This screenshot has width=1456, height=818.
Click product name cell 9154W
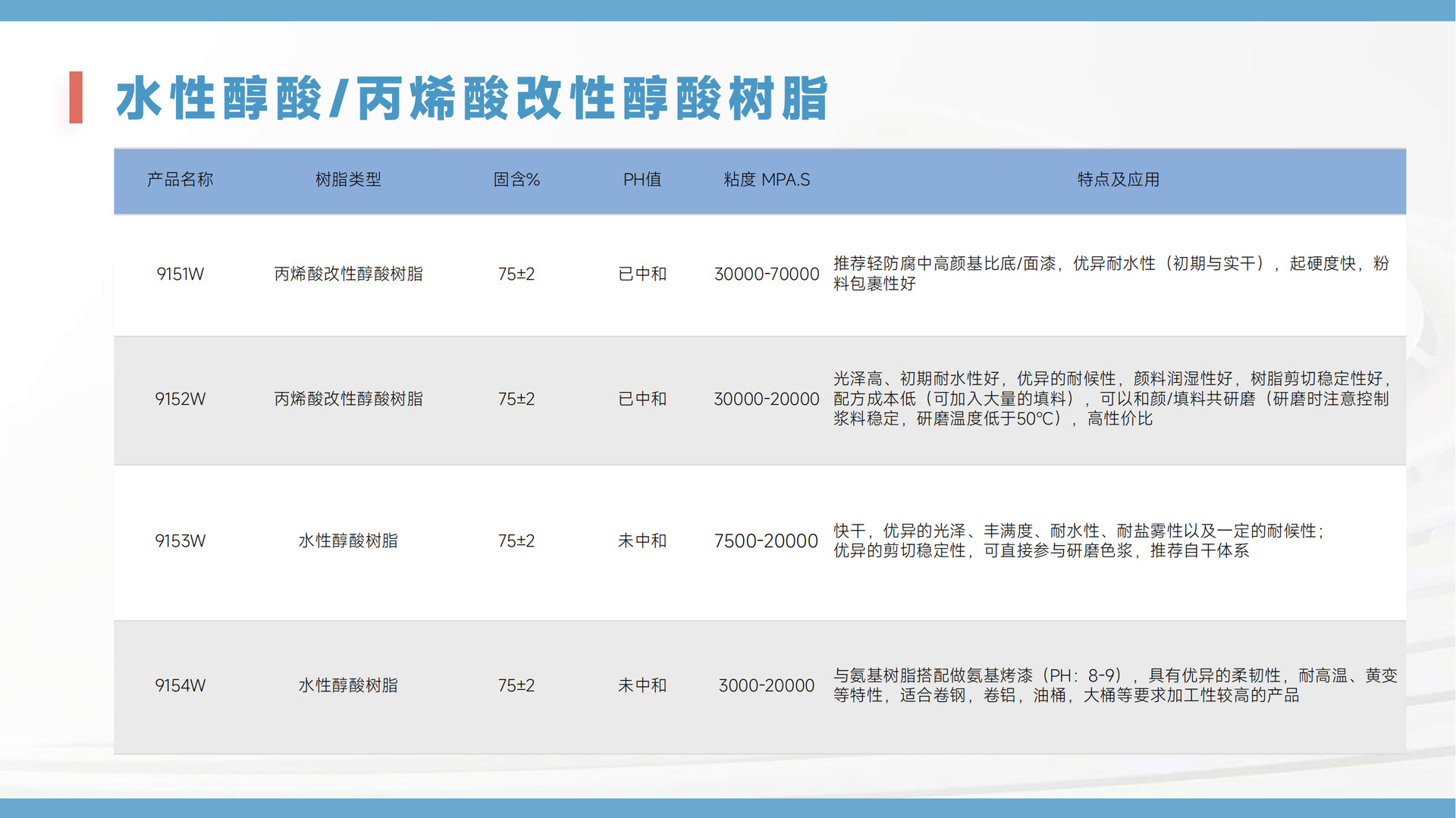click(180, 686)
